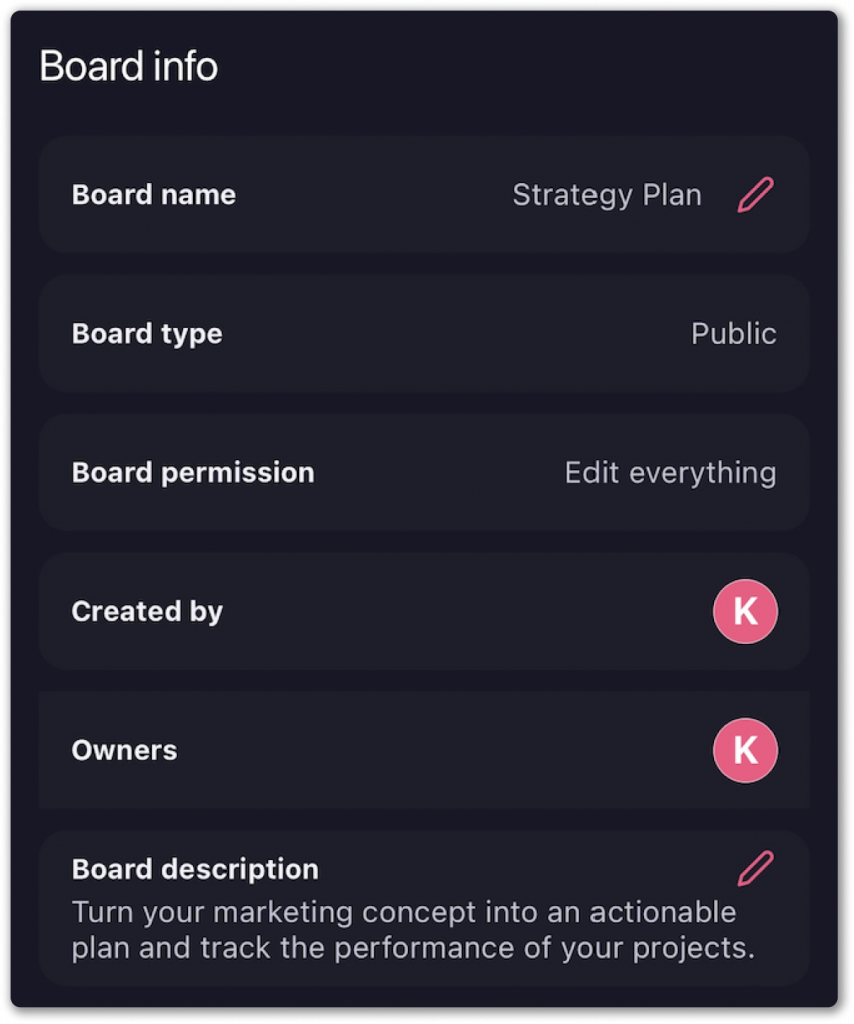Click the Board info heading
This screenshot has width=854, height=1024.
(x=128, y=67)
